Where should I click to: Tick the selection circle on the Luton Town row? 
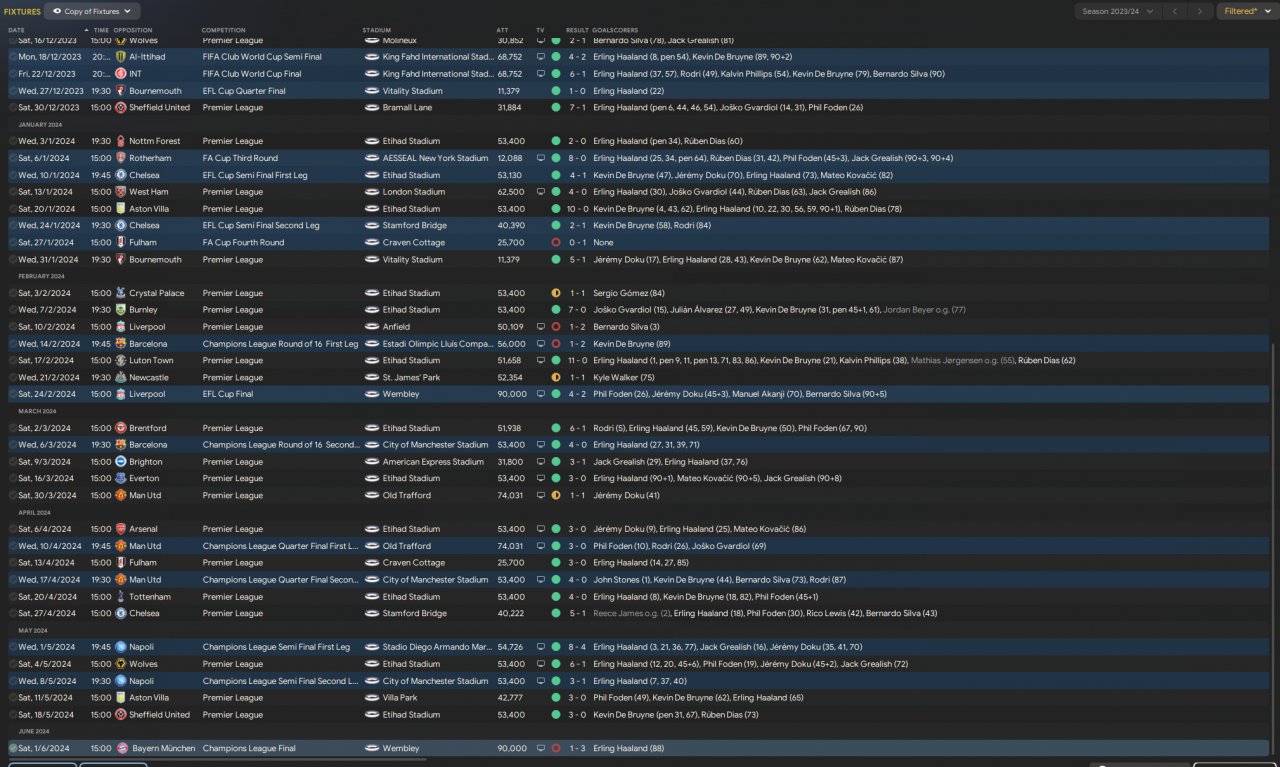[x=13, y=360]
